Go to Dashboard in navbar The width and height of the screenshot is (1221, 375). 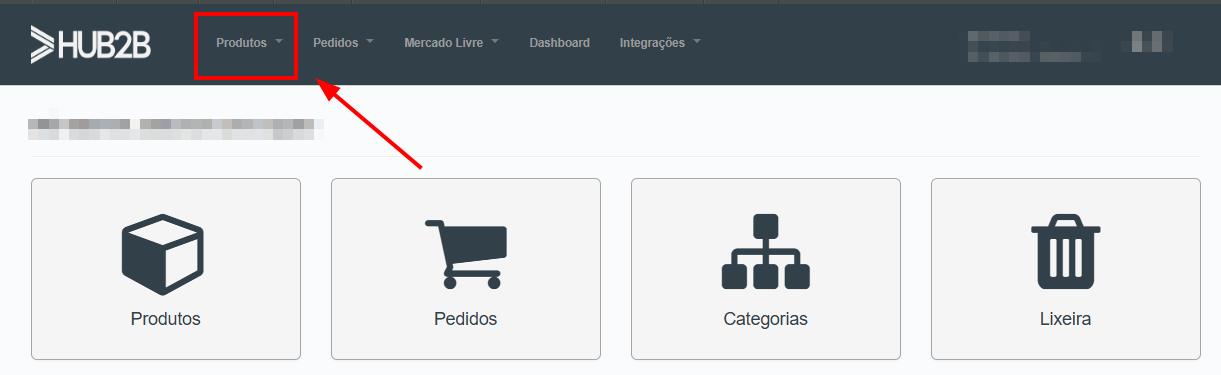[559, 43]
